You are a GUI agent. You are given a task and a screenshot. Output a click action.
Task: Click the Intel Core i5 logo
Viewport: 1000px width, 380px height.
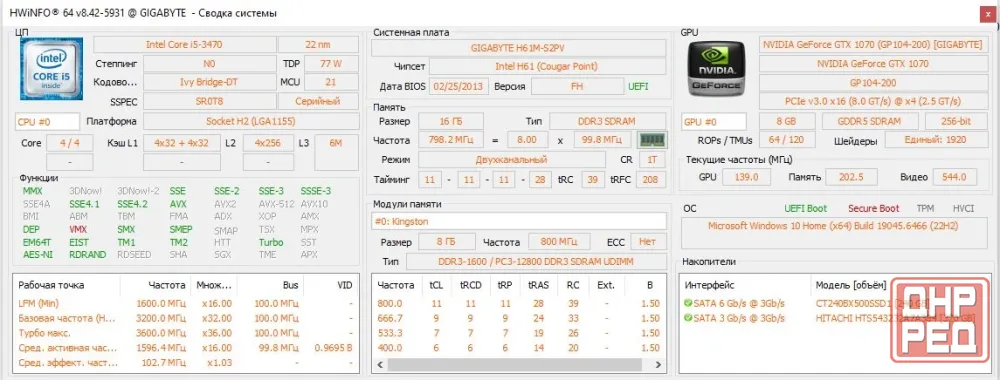(52, 69)
